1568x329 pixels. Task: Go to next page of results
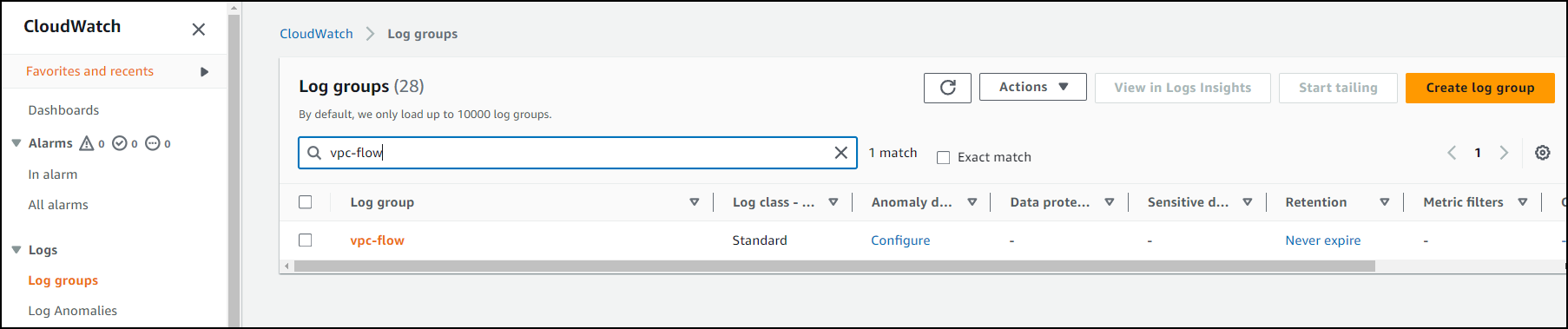1504,153
